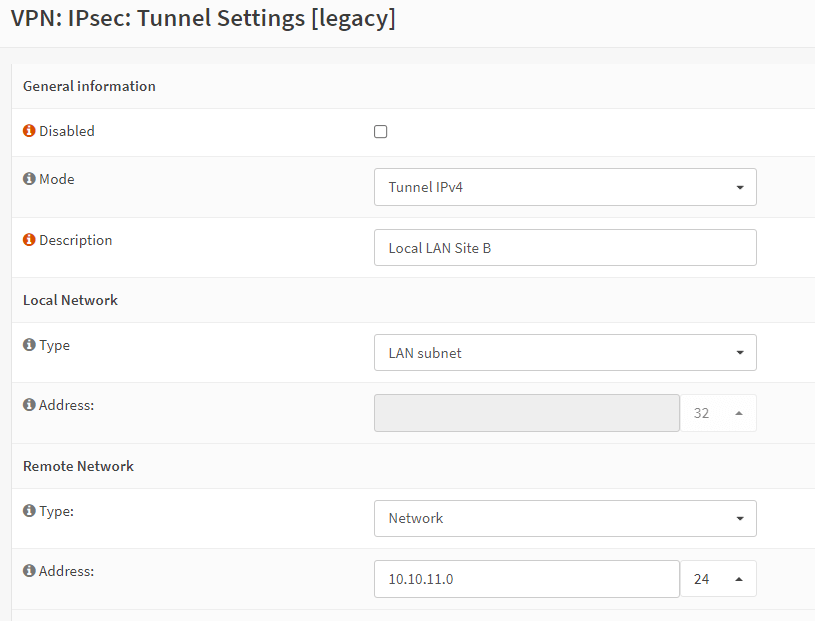Expand the Local Network Type LAN subnet dropdown

pos(565,353)
